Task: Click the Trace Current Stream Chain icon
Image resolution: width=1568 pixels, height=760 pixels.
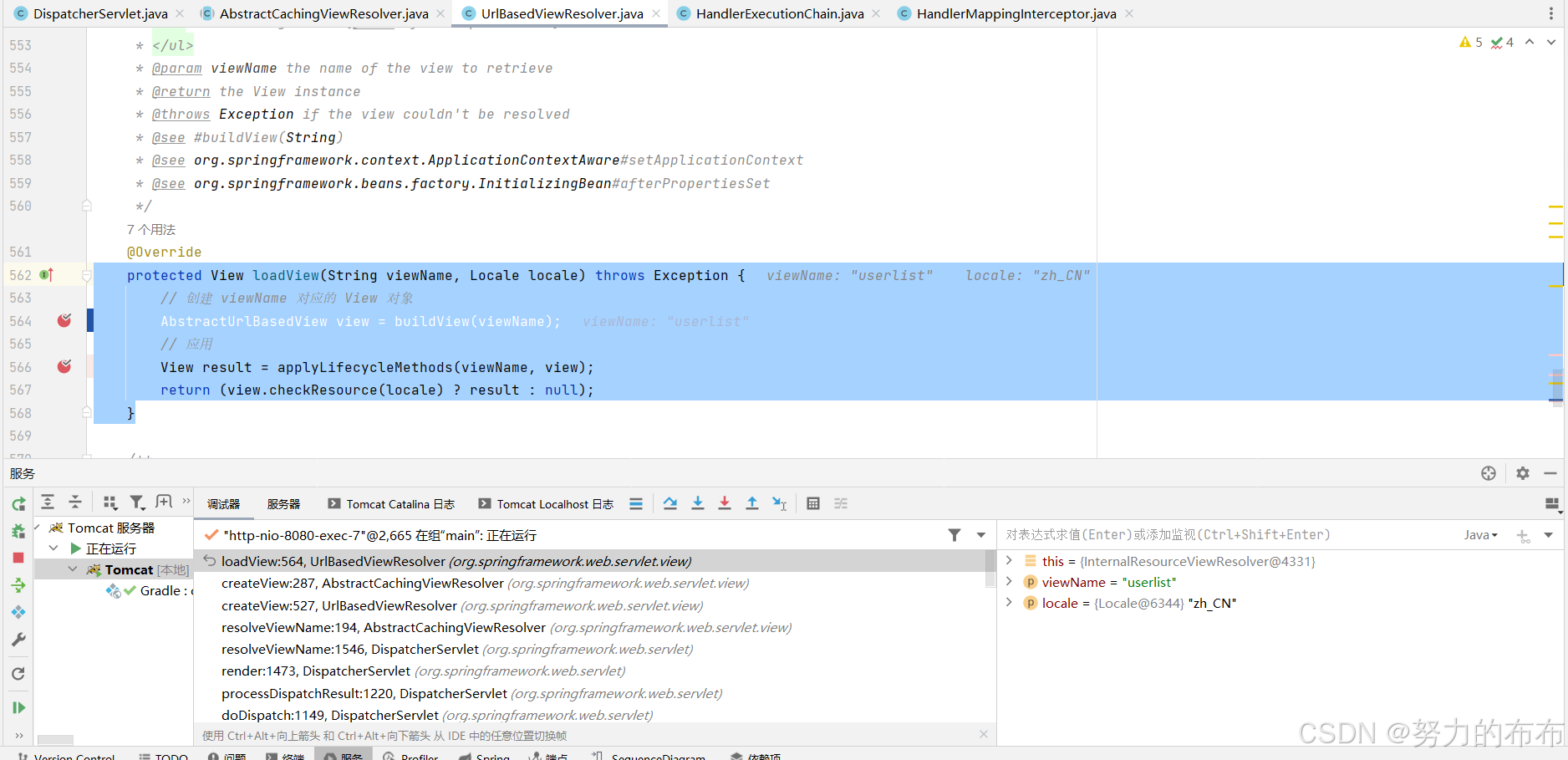Action: click(x=841, y=503)
